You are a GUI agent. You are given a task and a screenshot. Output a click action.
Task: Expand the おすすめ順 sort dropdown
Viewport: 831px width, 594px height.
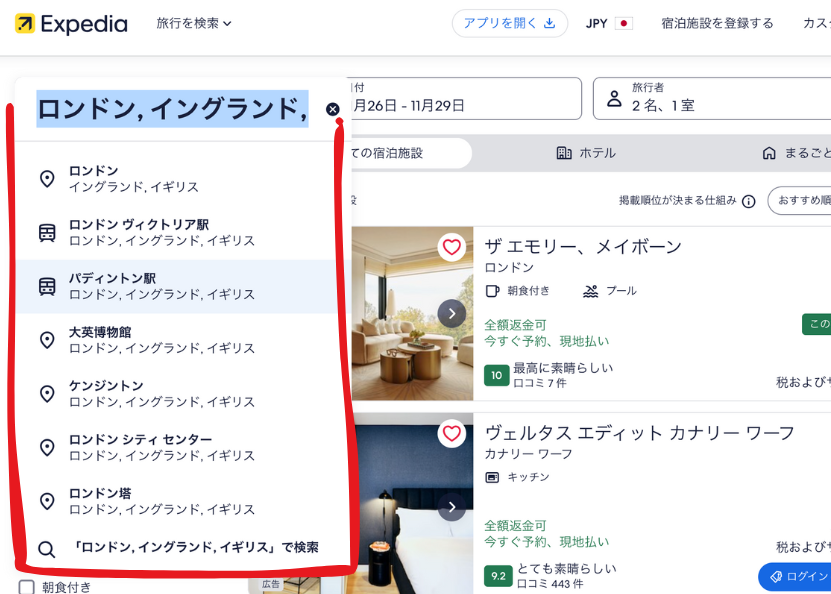(800, 200)
